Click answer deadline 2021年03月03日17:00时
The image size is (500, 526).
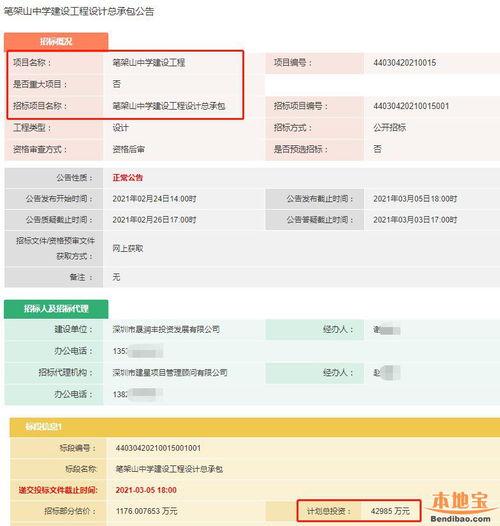tap(415, 220)
